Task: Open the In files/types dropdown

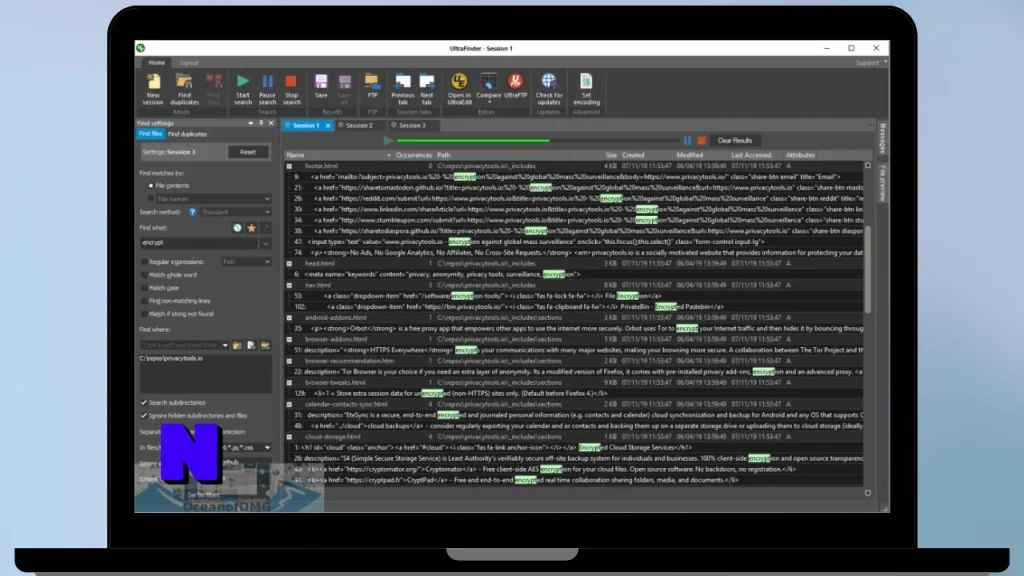Action: tap(267, 448)
